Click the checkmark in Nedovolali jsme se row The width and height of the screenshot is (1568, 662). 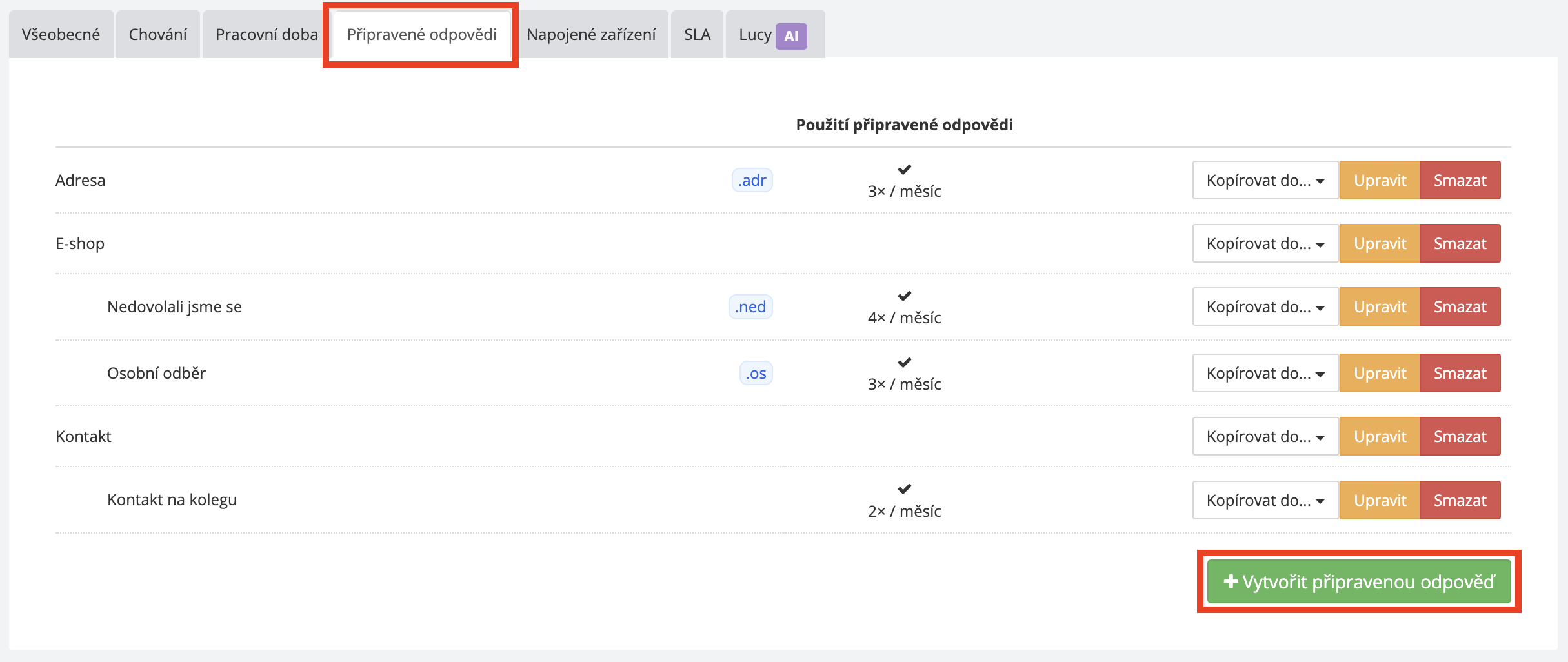(x=904, y=296)
